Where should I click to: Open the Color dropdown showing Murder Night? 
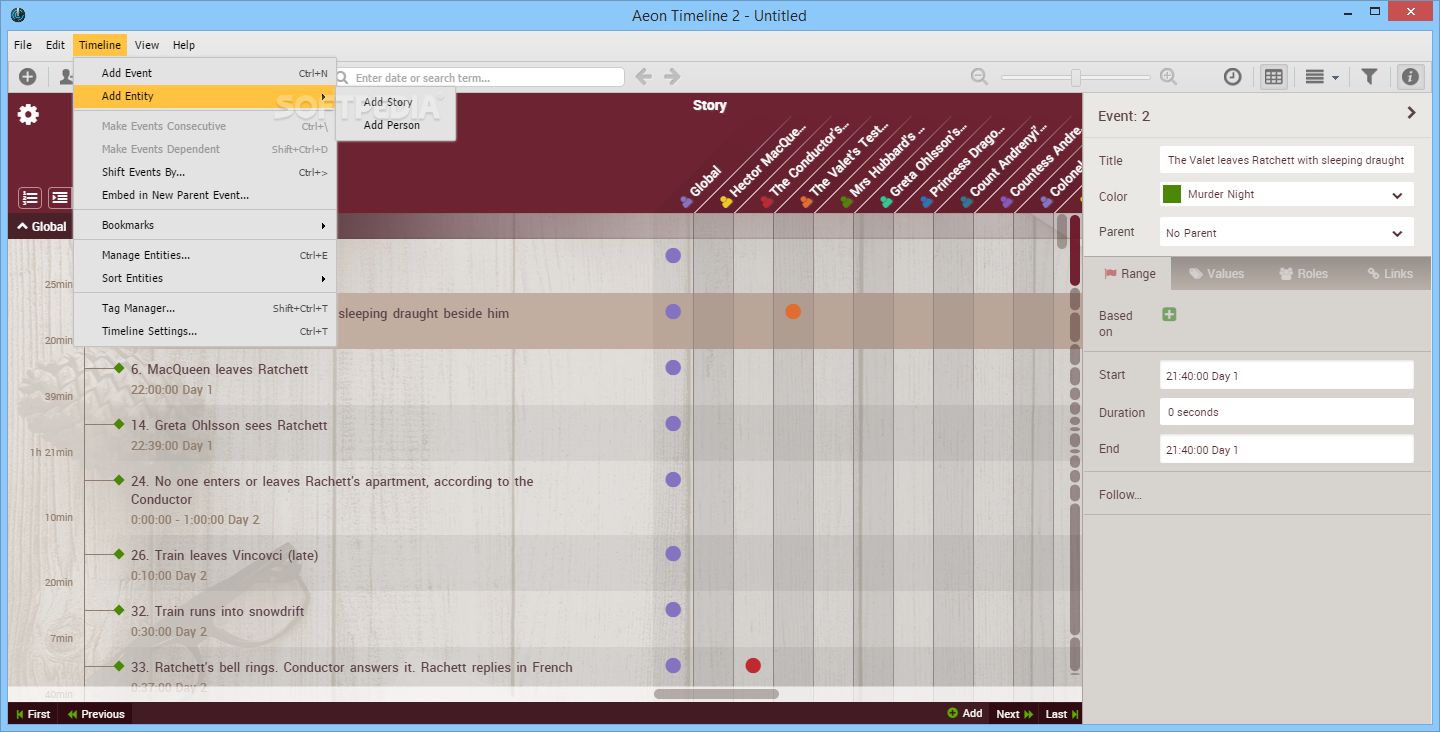[x=1286, y=195]
